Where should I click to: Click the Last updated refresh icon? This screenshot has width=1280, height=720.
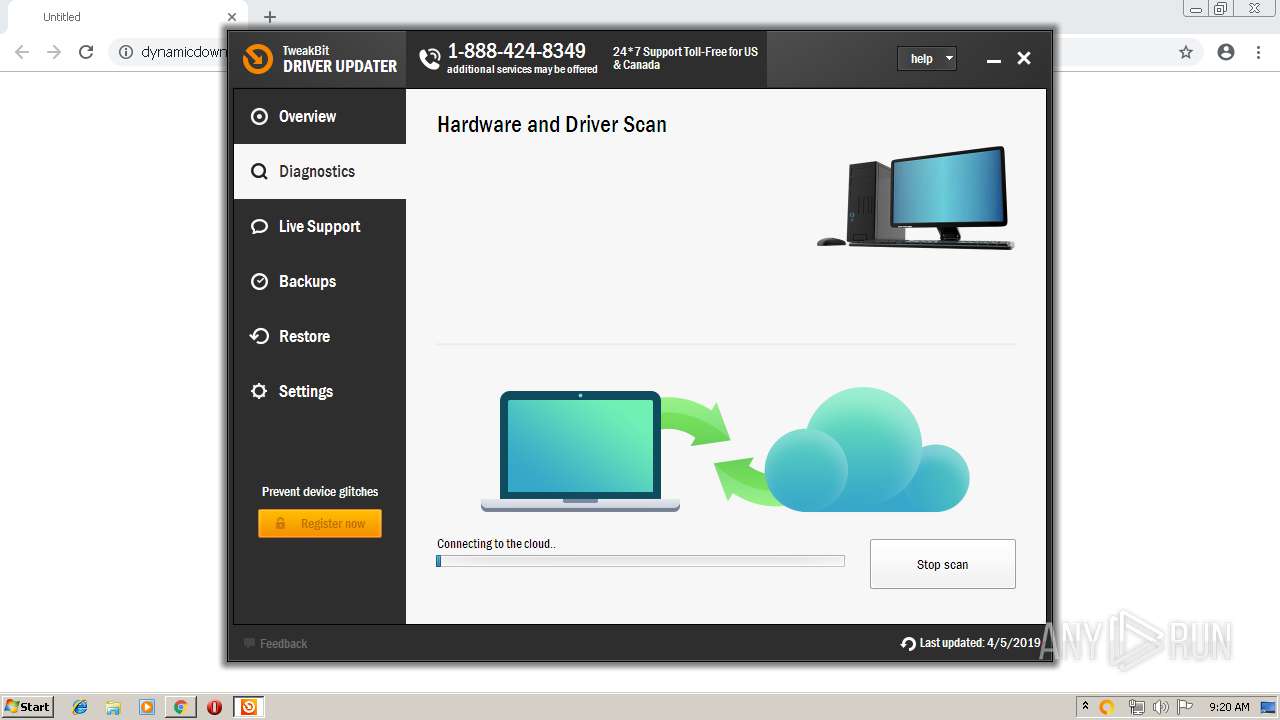point(908,643)
